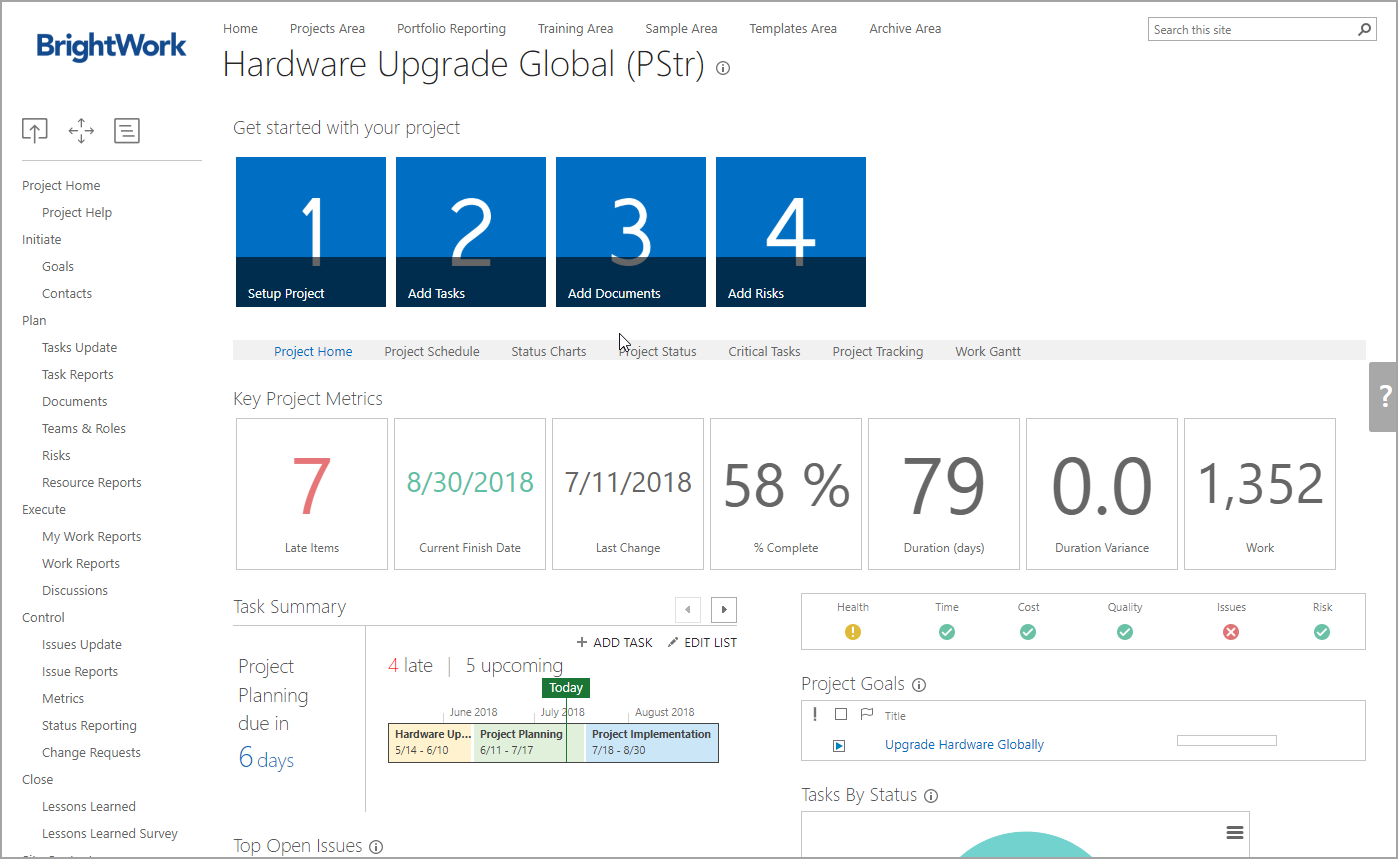Click the Project Implementation timeline bar
The width and height of the screenshot is (1398, 859).
coord(652,743)
